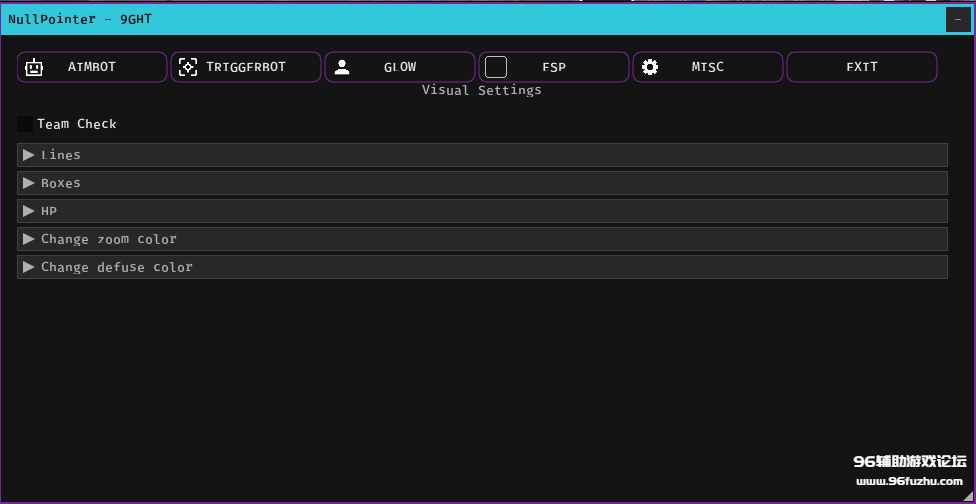Click the gear icon for Misc settings
This screenshot has width=976, height=504.
point(650,67)
